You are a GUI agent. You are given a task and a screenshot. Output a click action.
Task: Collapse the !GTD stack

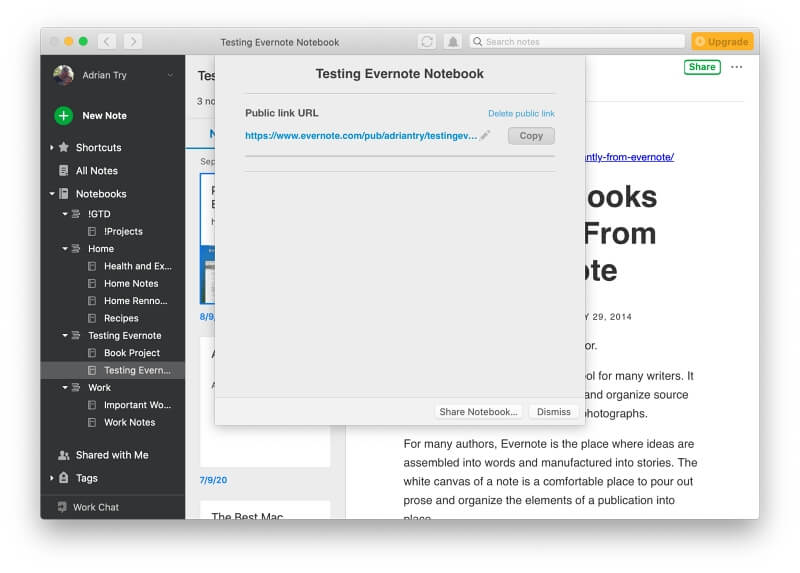click(65, 214)
